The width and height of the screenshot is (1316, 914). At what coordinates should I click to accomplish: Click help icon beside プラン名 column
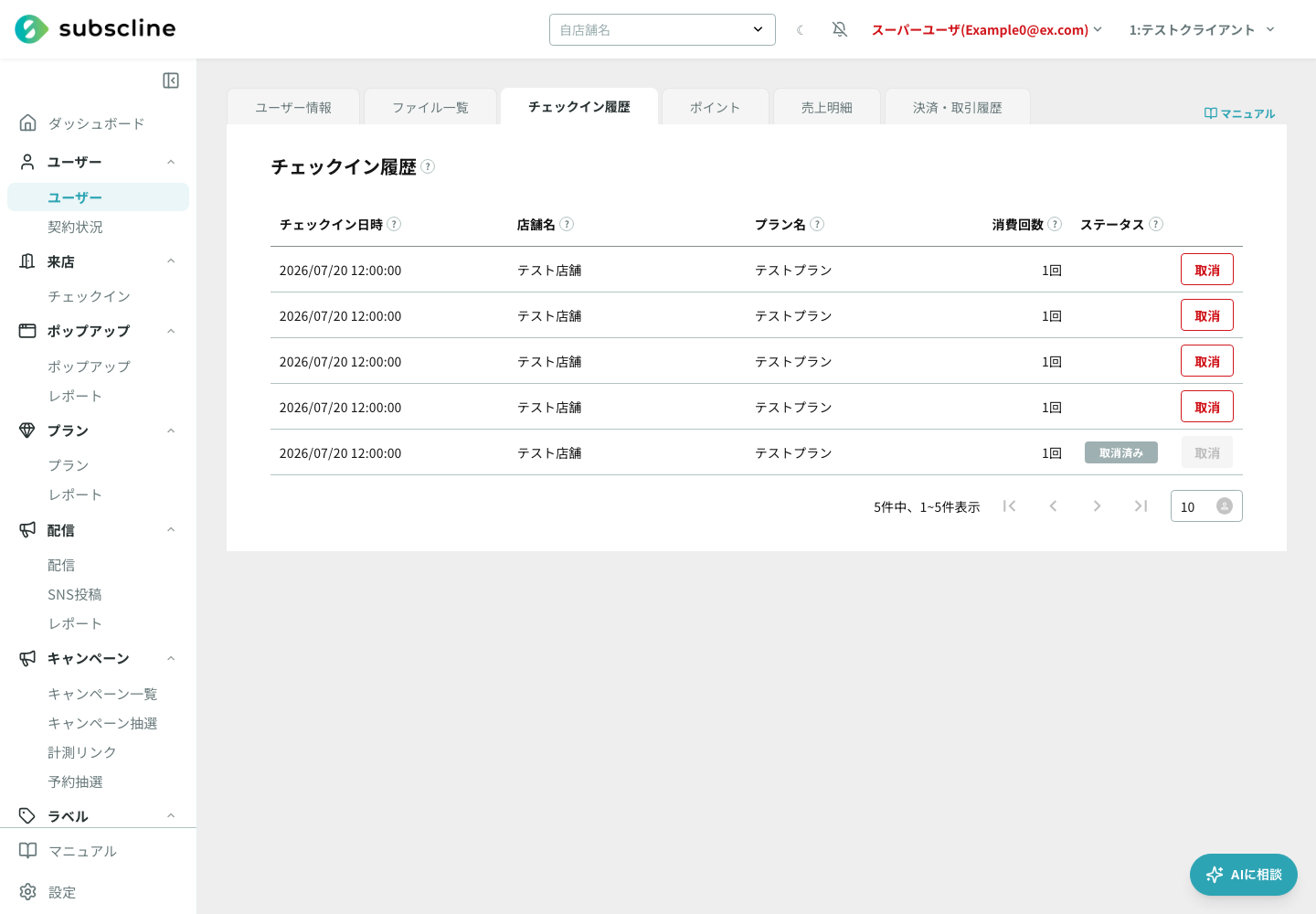pos(817,224)
